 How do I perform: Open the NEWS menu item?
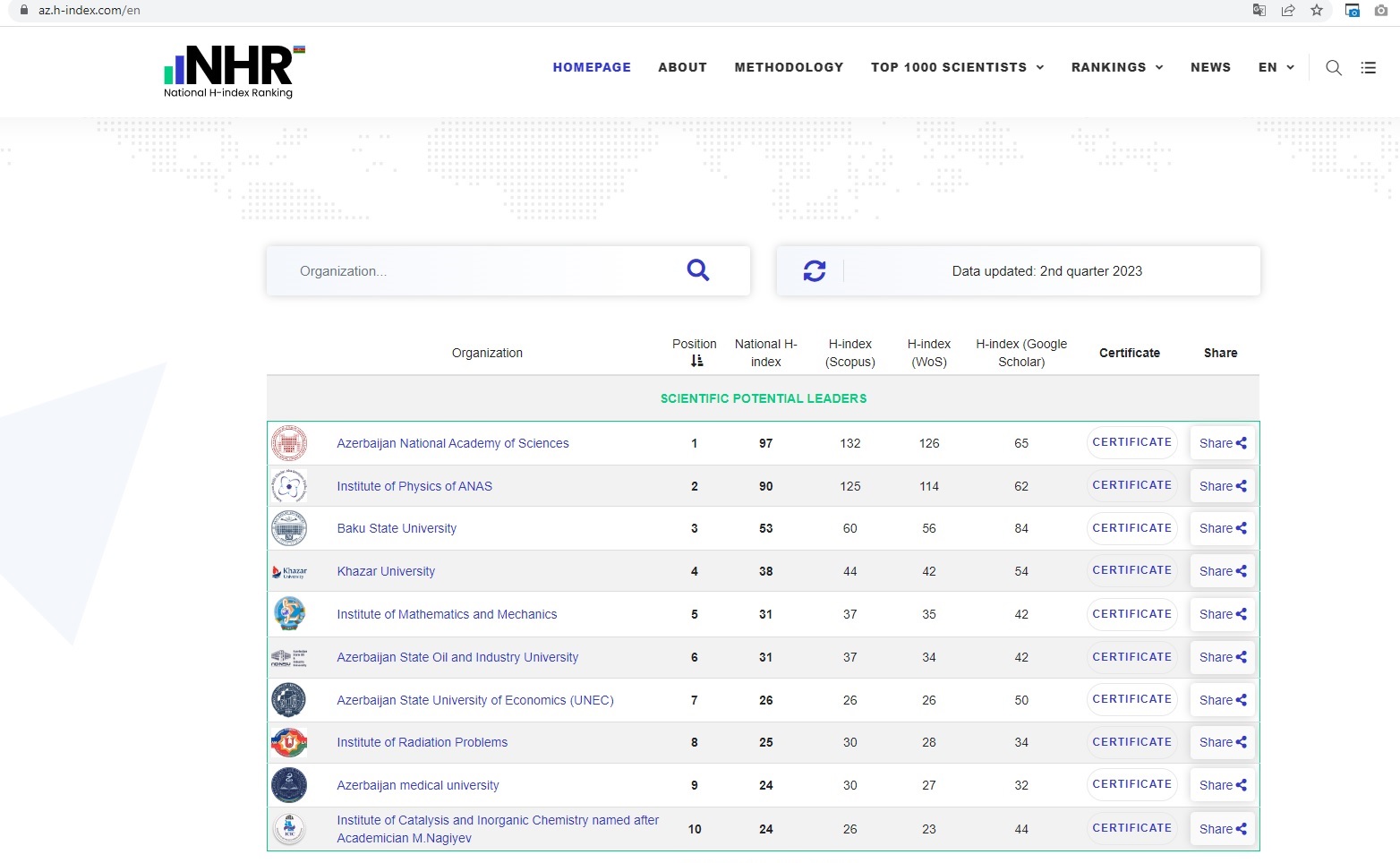tap(1210, 67)
